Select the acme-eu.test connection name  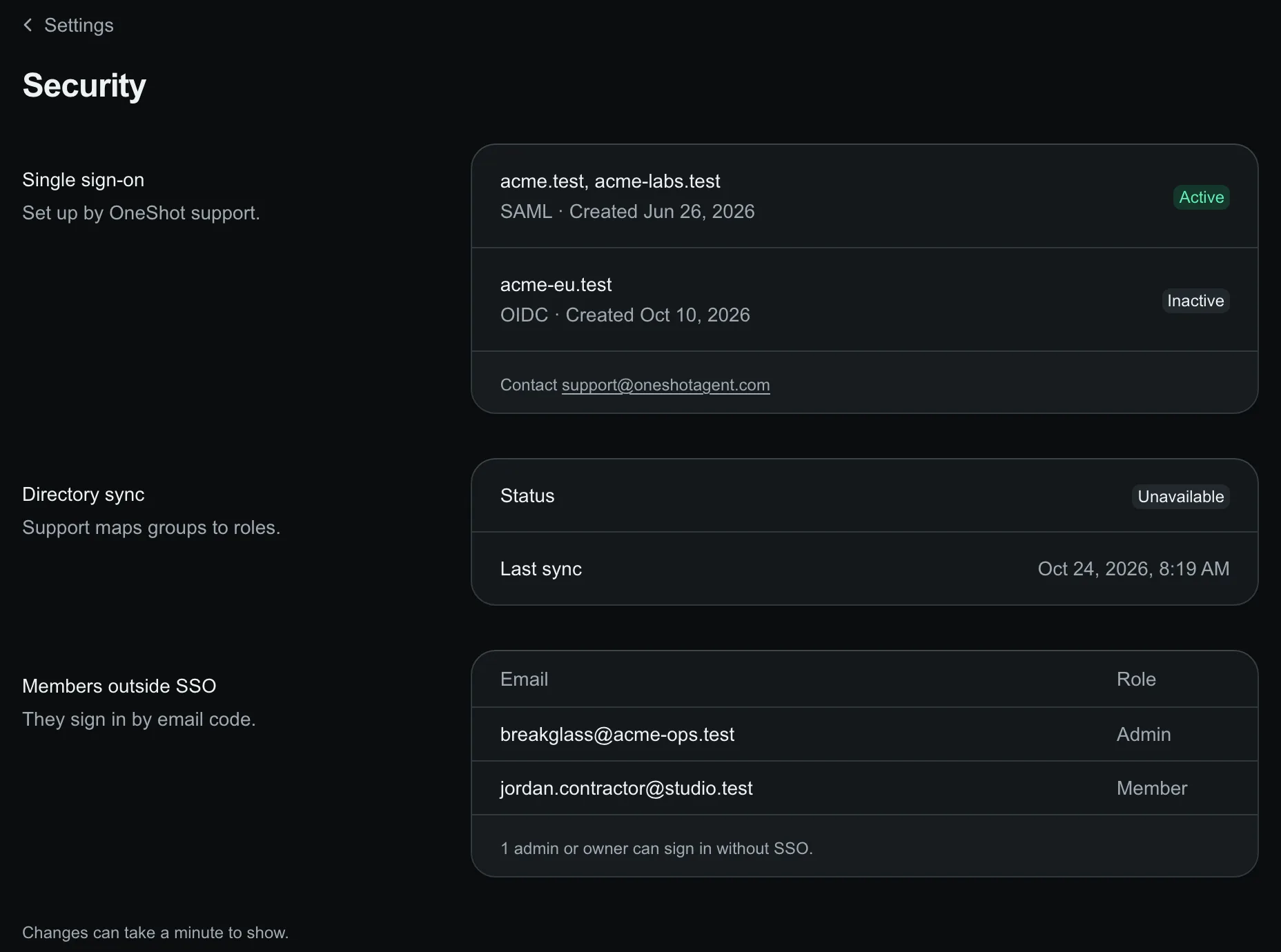pos(556,285)
